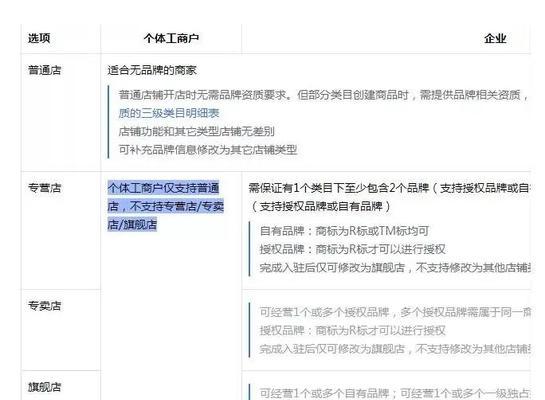Viewport: 545px width, 400px height.
Task: Click the line starting '普通店铺开店时无需品牌资质要求'
Action: (x=324, y=95)
